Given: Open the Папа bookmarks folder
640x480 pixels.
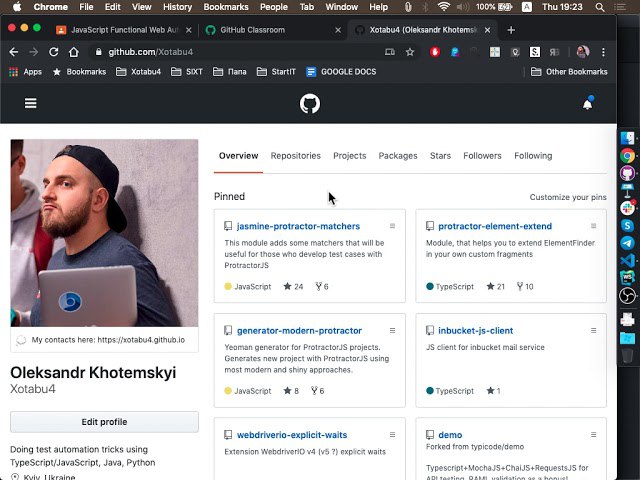Looking at the screenshot, I should 229,72.
